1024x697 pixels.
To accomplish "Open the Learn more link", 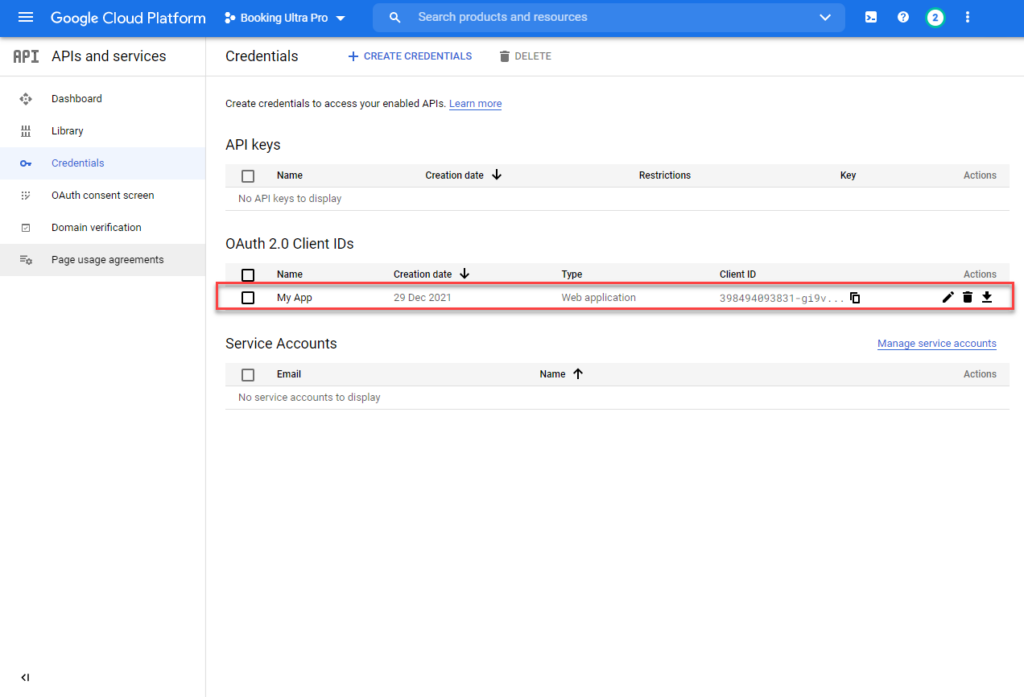I will tap(475, 103).
